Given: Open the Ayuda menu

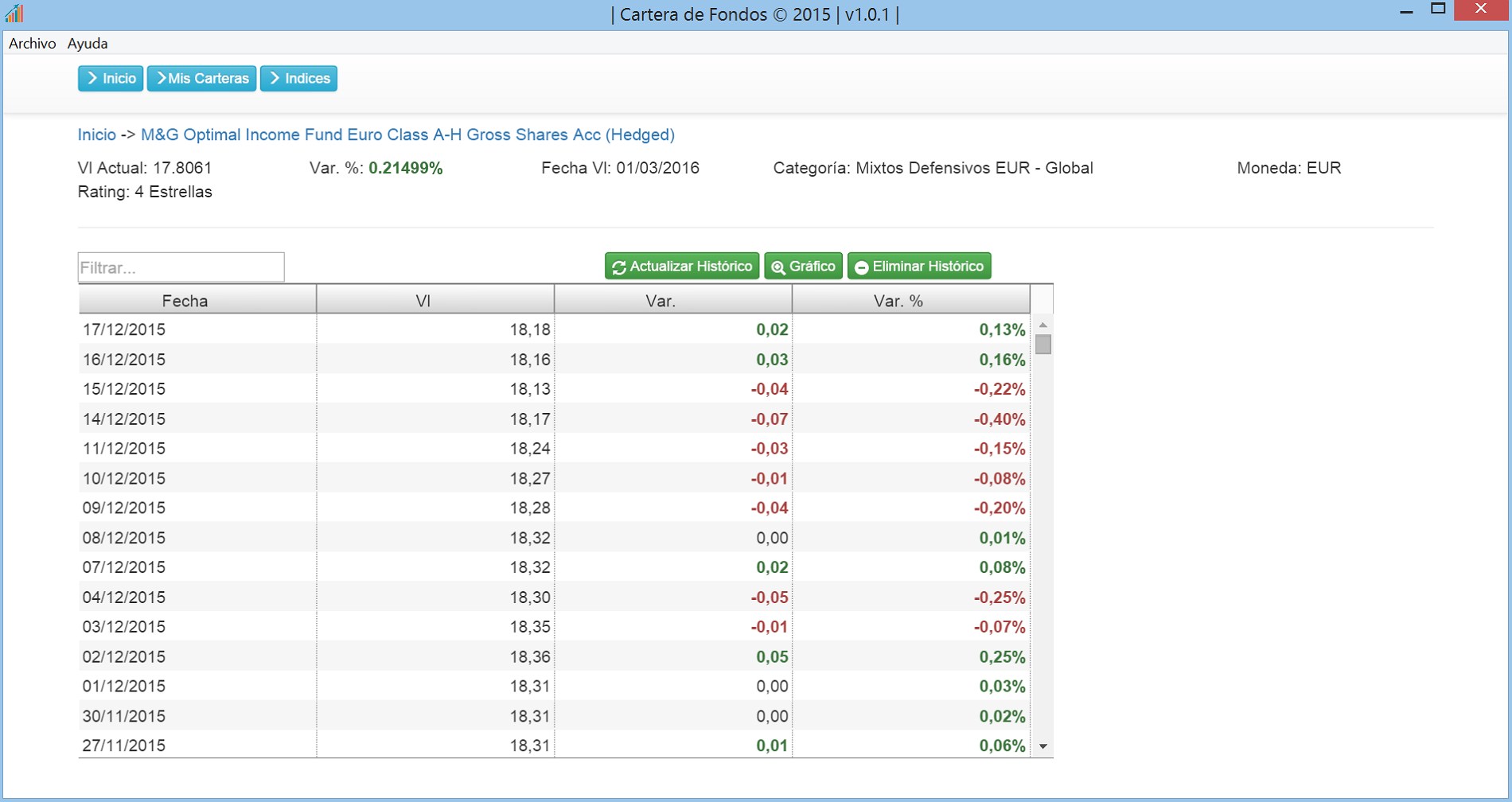Looking at the screenshot, I should point(88,44).
